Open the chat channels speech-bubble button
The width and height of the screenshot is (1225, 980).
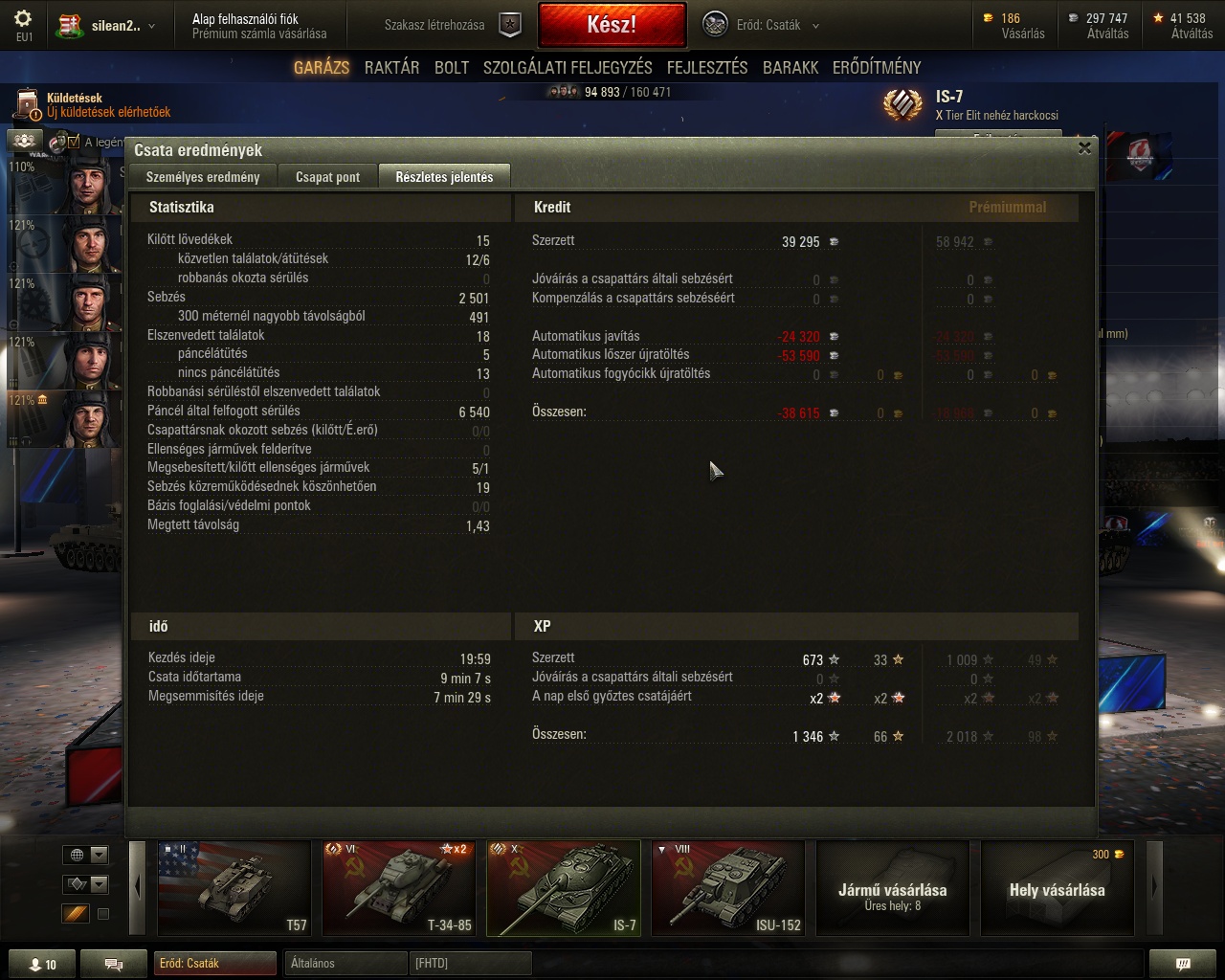(113, 964)
